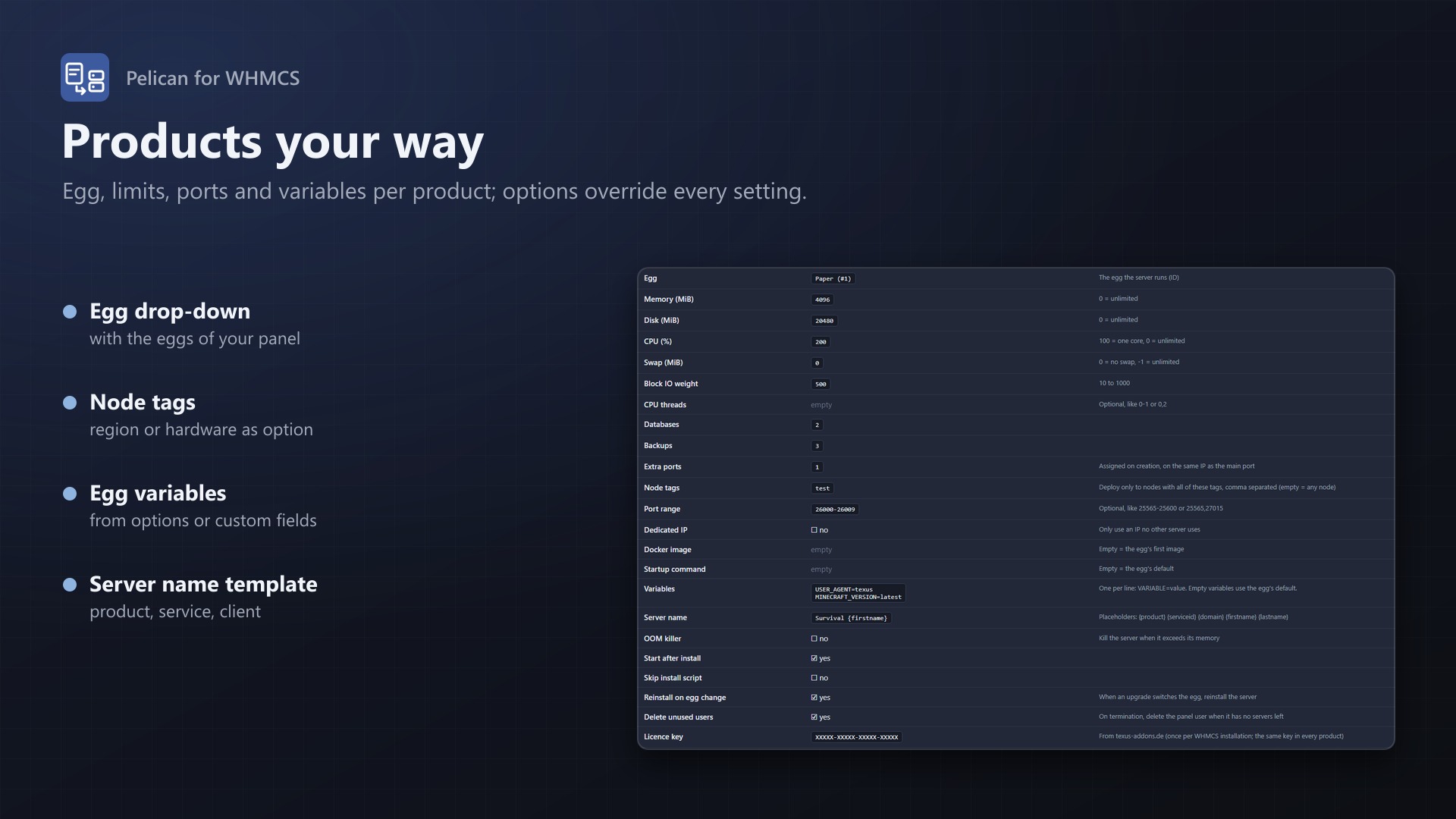1456x819 pixels.
Task: Click the Disk (MiB) field with 20480
Action: (824, 321)
